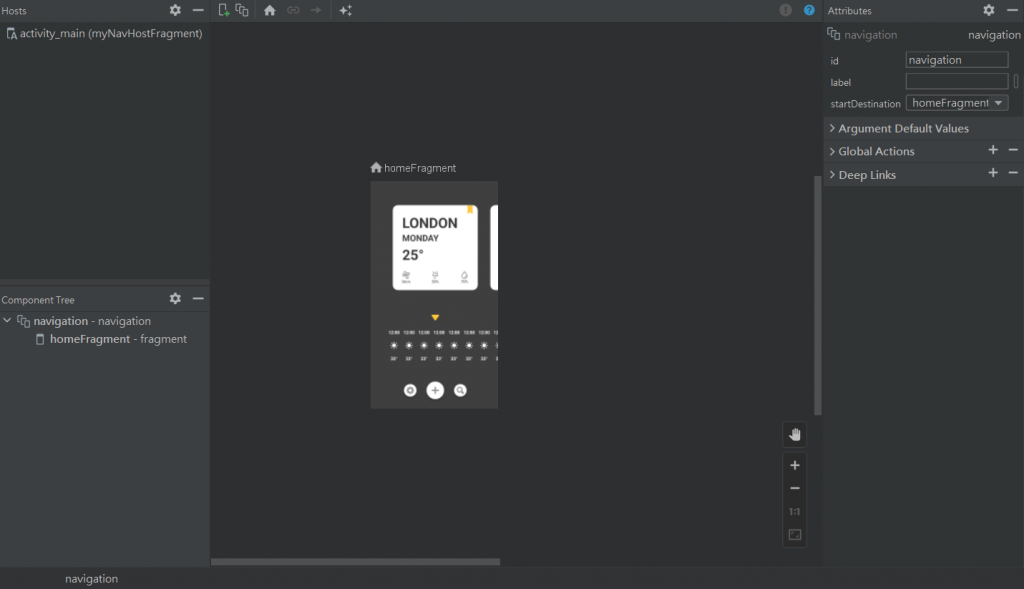Click the vertical canvas scrollbar
This screenshot has width=1024, height=589.
[818, 295]
